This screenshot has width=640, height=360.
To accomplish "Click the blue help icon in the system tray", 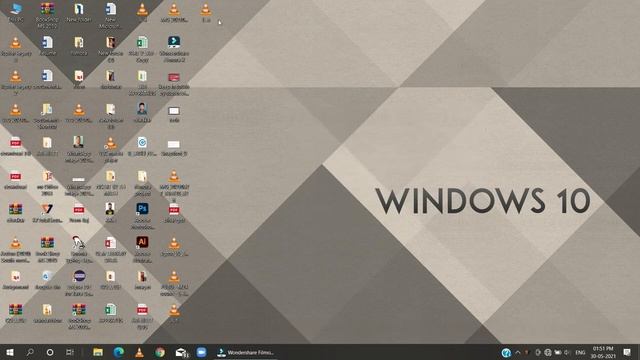I will (506, 353).
